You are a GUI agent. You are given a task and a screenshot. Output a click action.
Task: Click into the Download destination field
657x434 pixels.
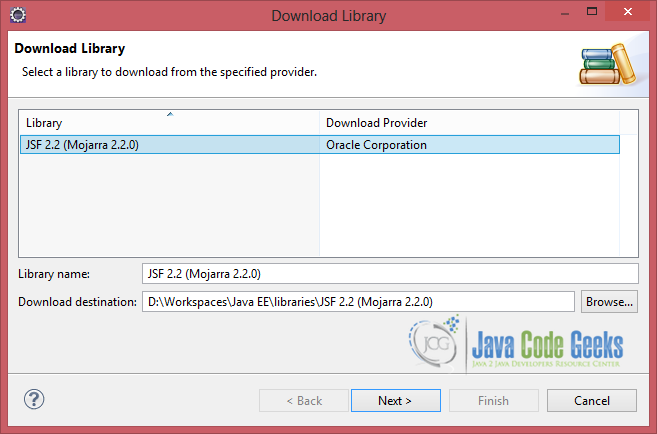(x=358, y=302)
